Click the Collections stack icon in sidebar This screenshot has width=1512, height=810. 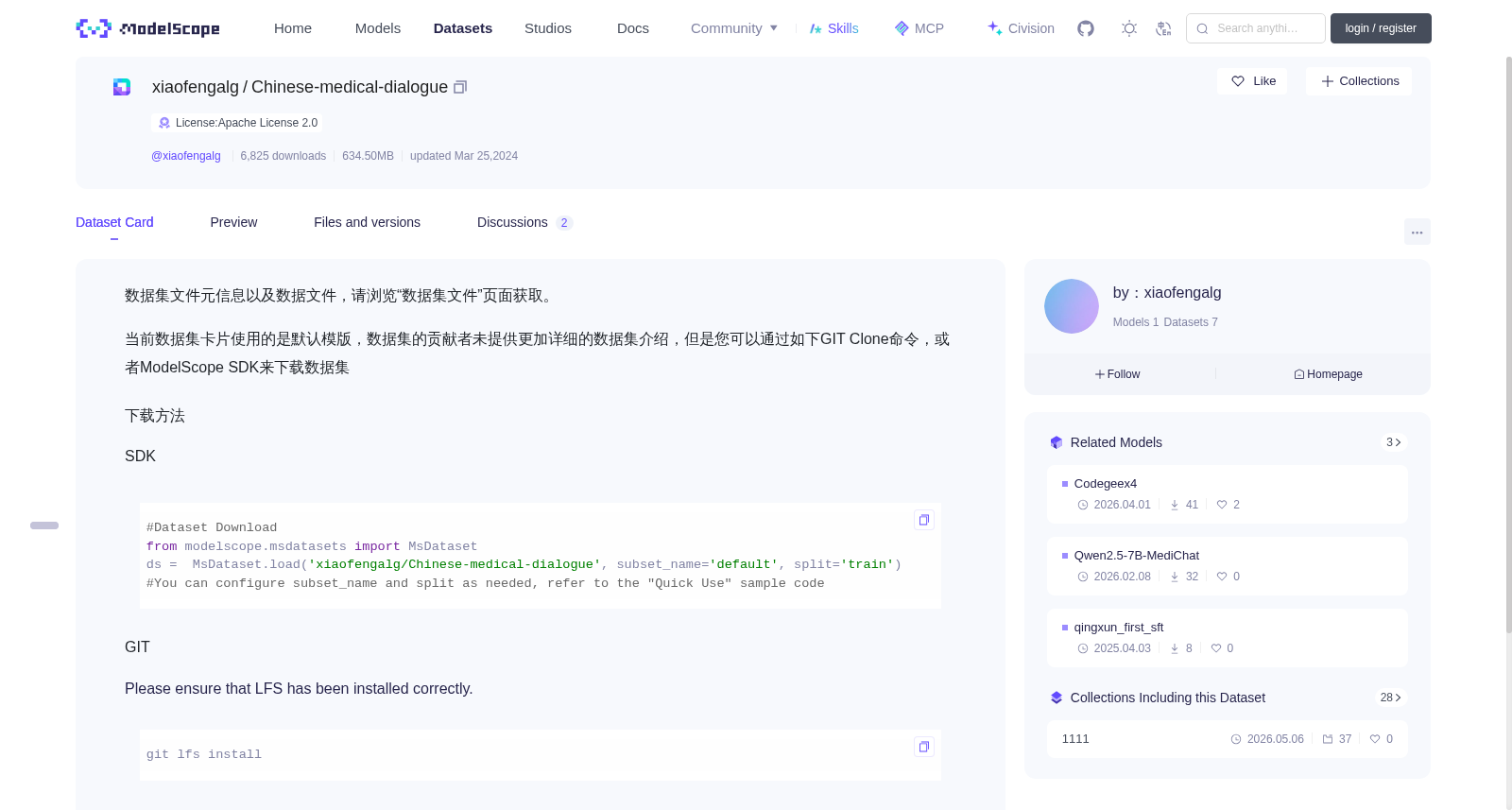(1057, 698)
